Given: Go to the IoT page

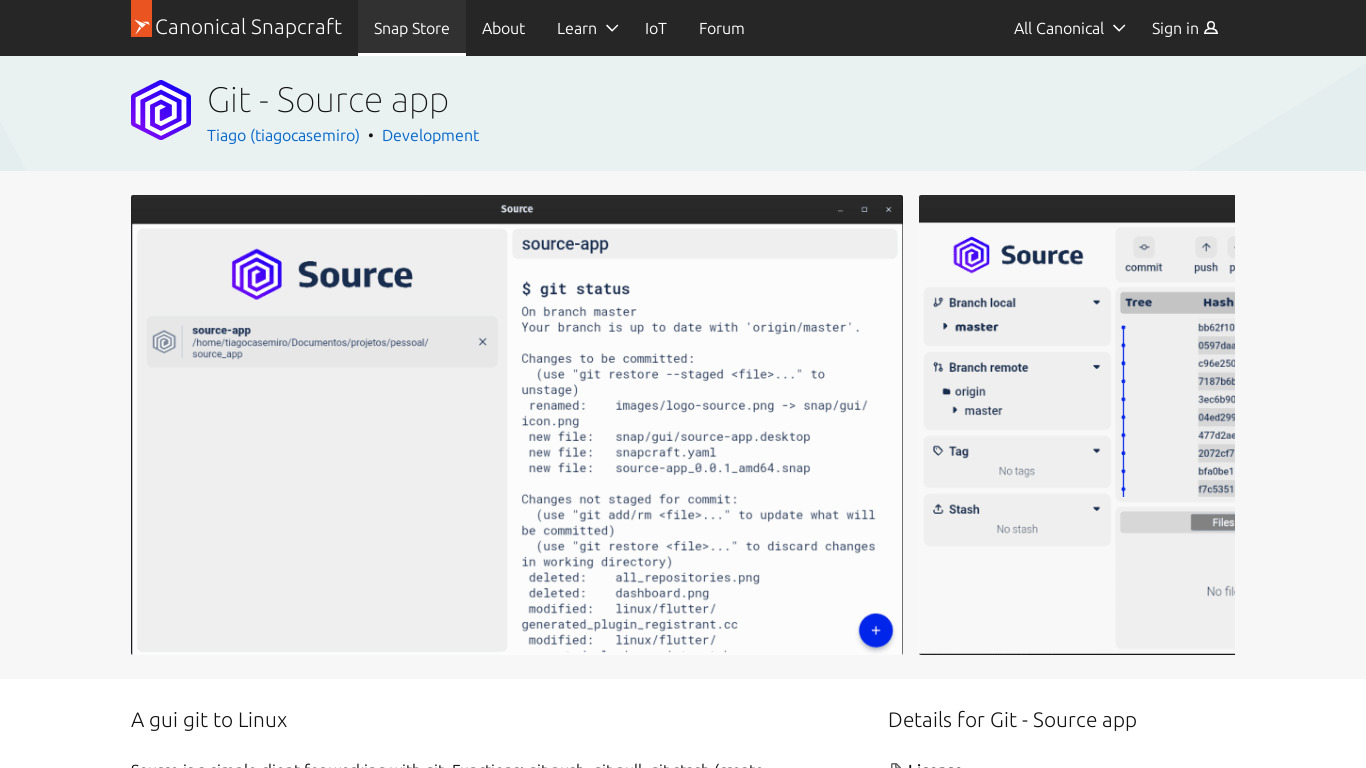Looking at the screenshot, I should click(x=656, y=28).
